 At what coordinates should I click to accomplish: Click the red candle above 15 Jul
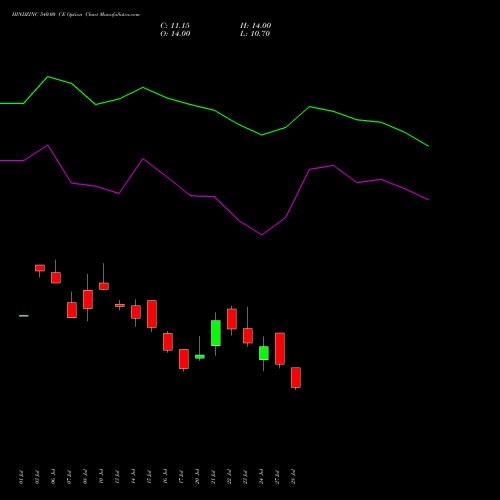pyautogui.click(x=152, y=314)
